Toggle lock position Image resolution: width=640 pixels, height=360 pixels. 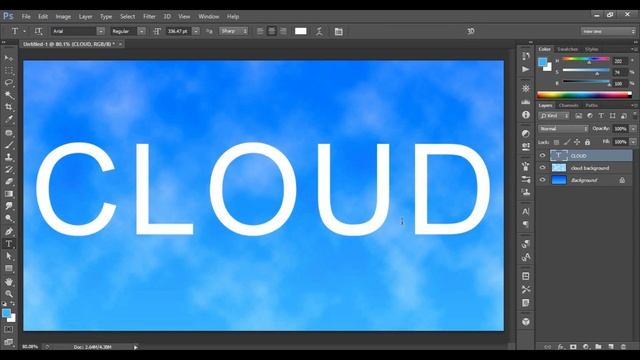(577, 142)
